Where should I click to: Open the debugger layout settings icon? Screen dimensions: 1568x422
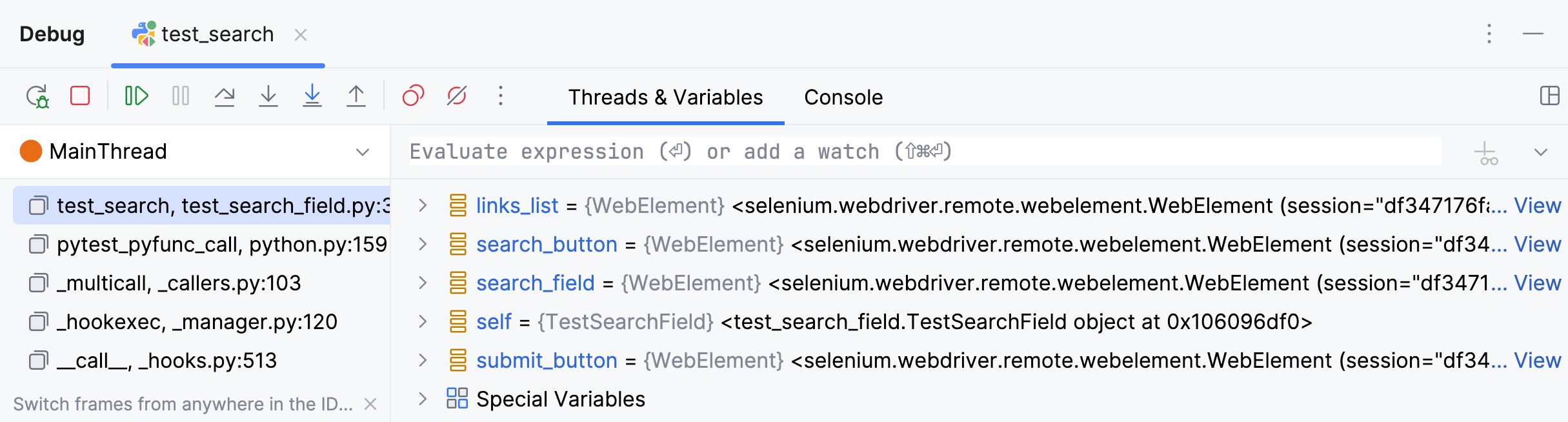click(x=1549, y=97)
